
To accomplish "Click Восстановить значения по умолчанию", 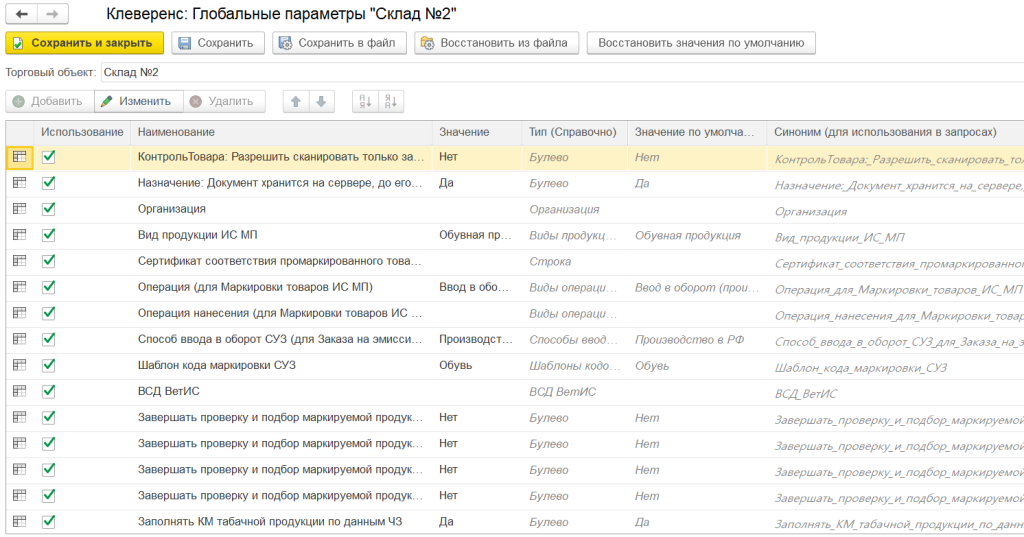I will tap(701, 43).
